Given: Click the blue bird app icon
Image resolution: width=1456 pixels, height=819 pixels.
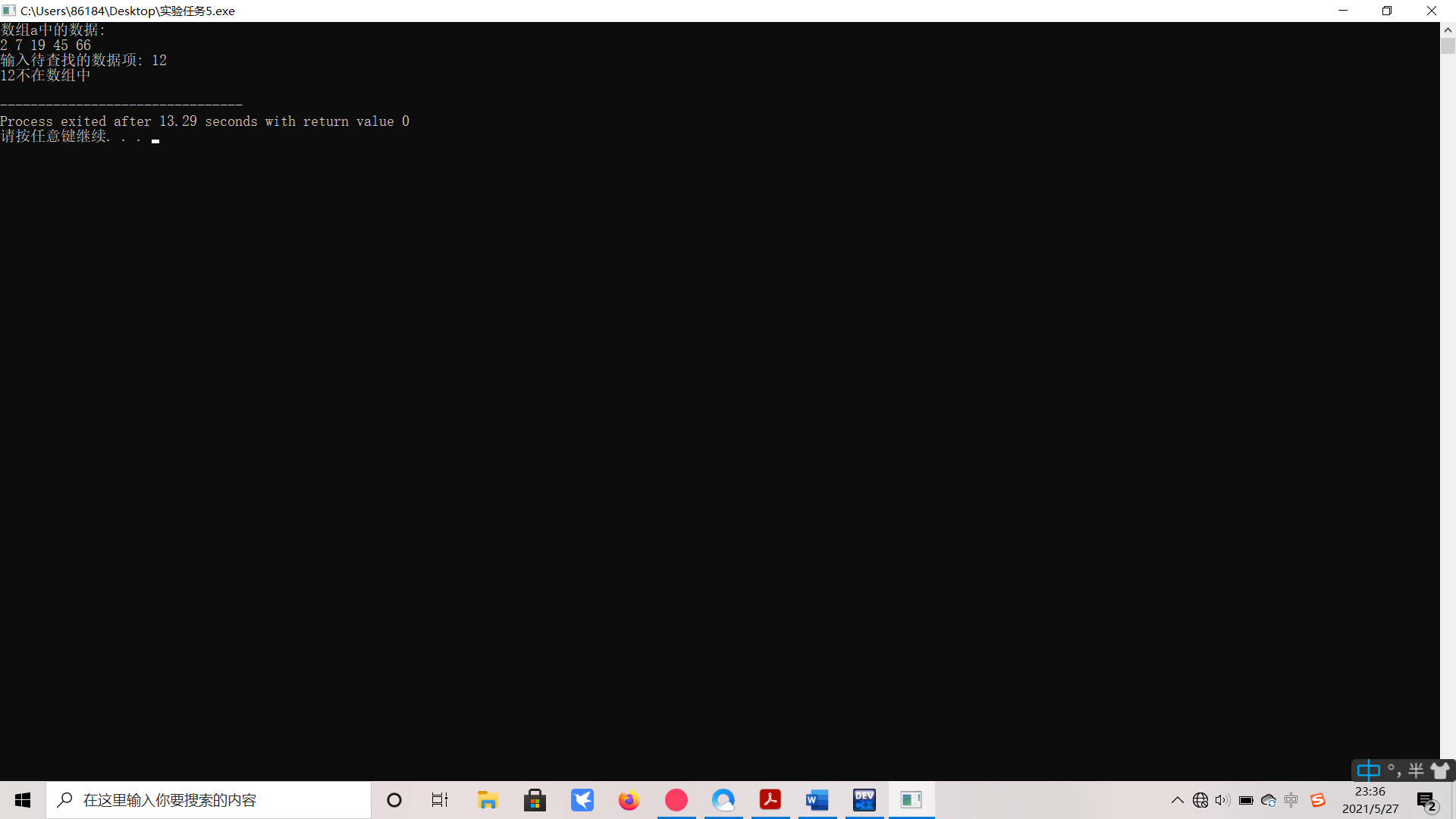Looking at the screenshot, I should click(x=582, y=800).
